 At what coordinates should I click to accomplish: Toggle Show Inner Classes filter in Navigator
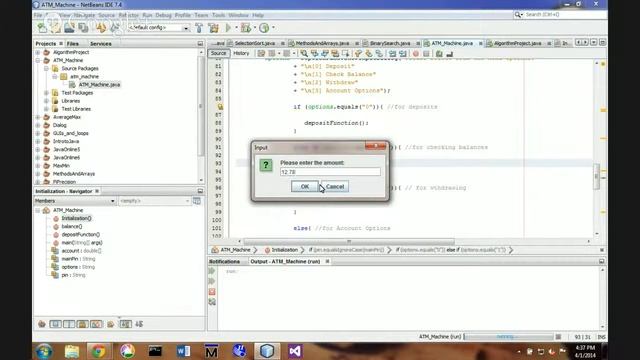(x=96, y=324)
